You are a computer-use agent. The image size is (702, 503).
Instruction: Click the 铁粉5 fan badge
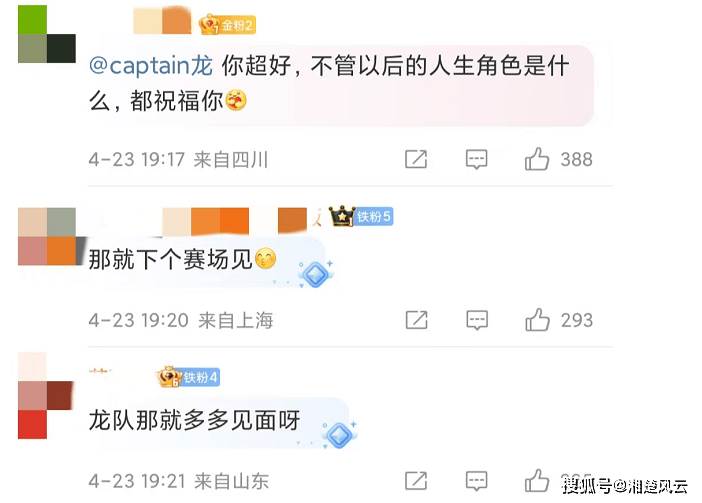click(361, 217)
